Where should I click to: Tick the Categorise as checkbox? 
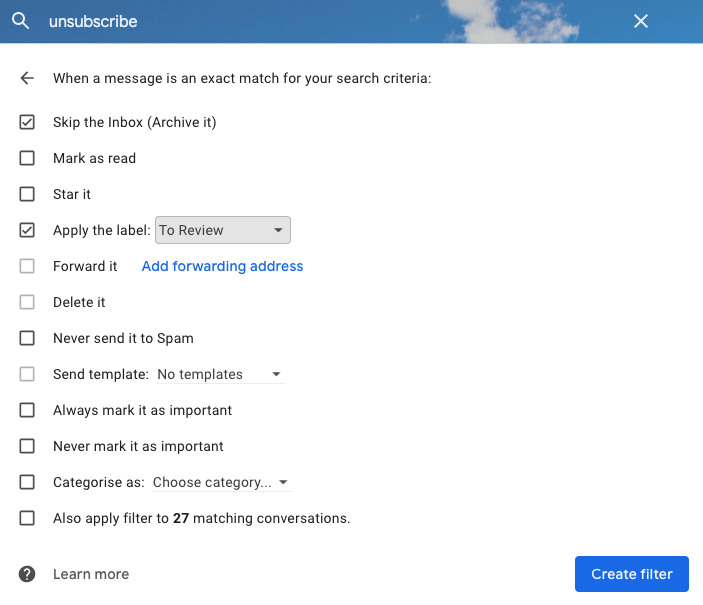[x=27, y=482]
